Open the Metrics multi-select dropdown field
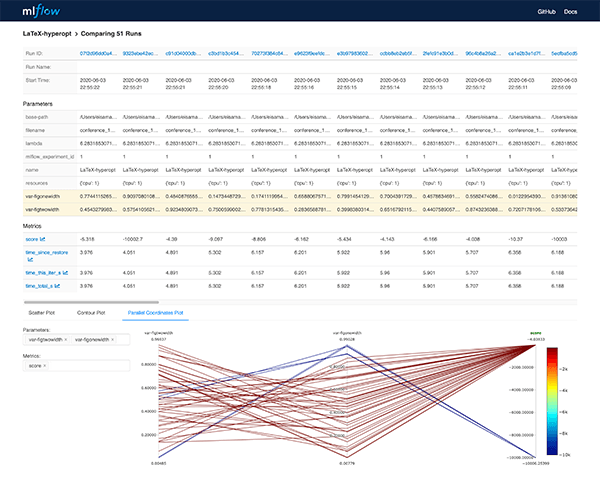The width and height of the screenshot is (600, 487). click(x=77, y=366)
